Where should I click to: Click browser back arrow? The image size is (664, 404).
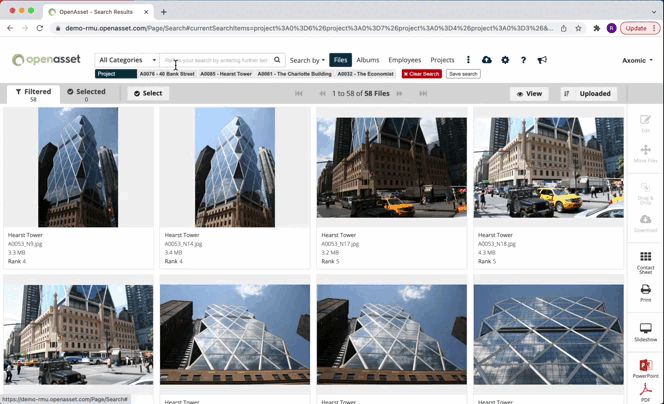(x=10, y=28)
